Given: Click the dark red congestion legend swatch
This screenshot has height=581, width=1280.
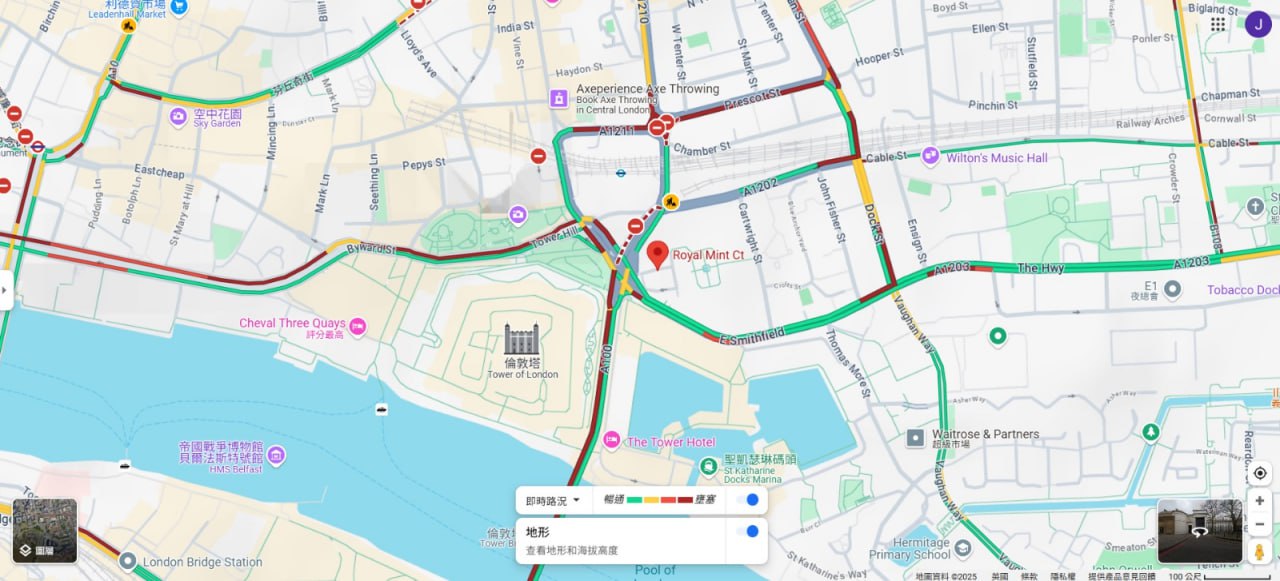Looking at the screenshot, I should coord(685,500).
